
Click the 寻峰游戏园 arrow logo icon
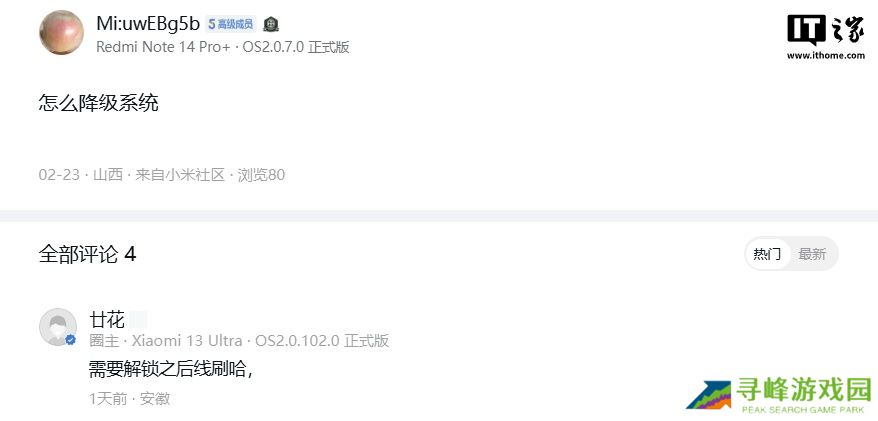coord(708,395)
